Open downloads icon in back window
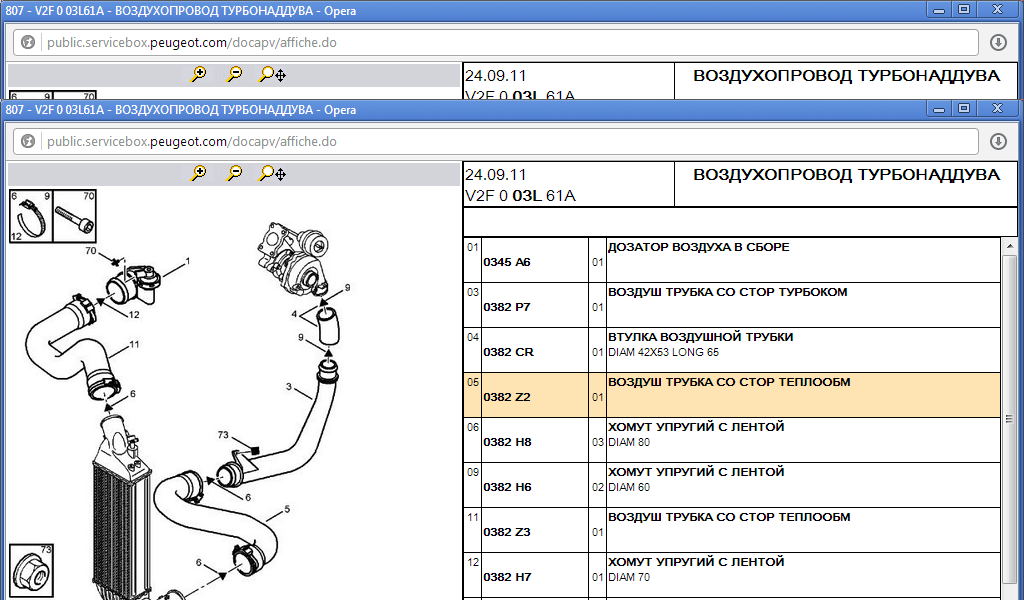The height and width of the screenshot is (600, 1024). coord(998,43)
